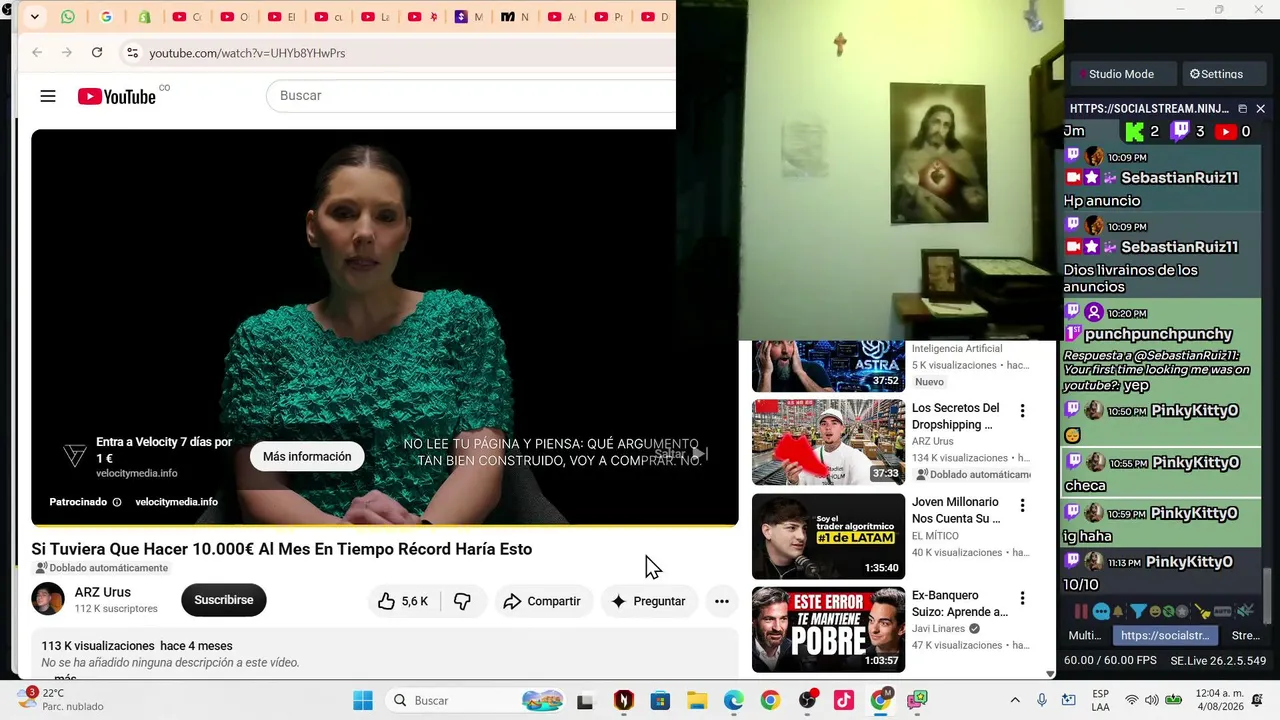Click the YouTube viewer count icon
The height and width of the screenshot is (720, 1280).
[x=1225, y=131]
